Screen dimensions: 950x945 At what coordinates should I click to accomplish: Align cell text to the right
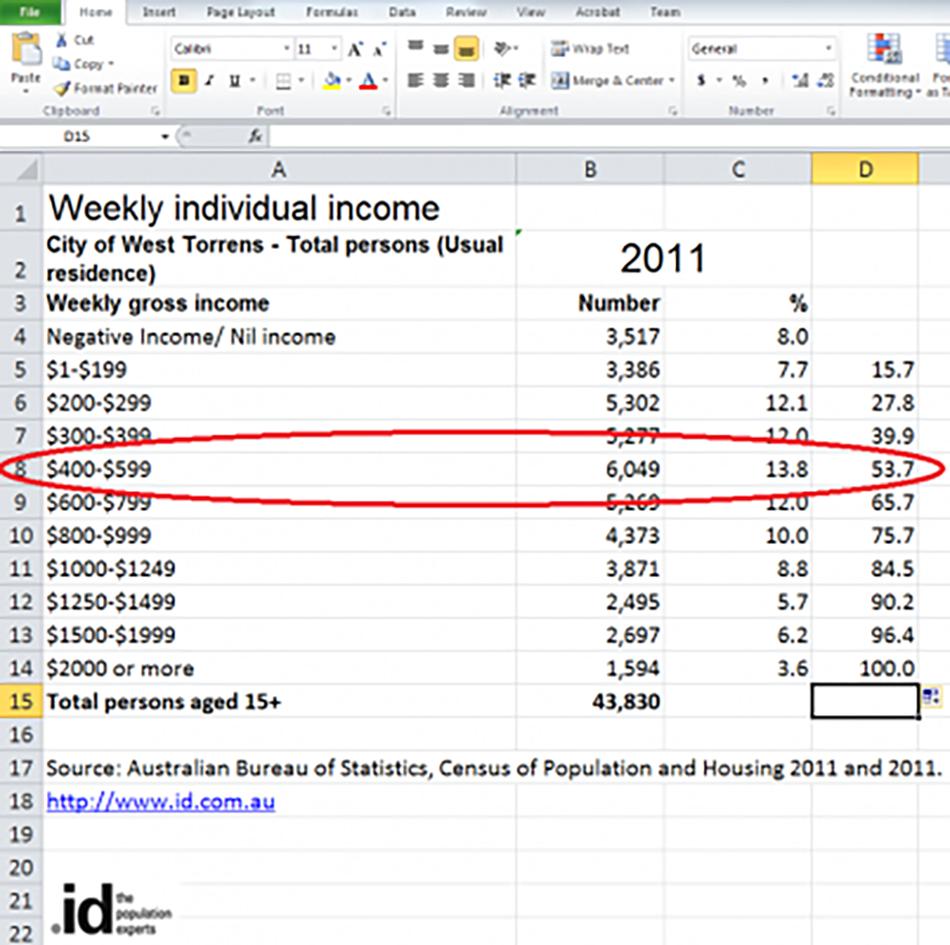click(x=466, y=80)
